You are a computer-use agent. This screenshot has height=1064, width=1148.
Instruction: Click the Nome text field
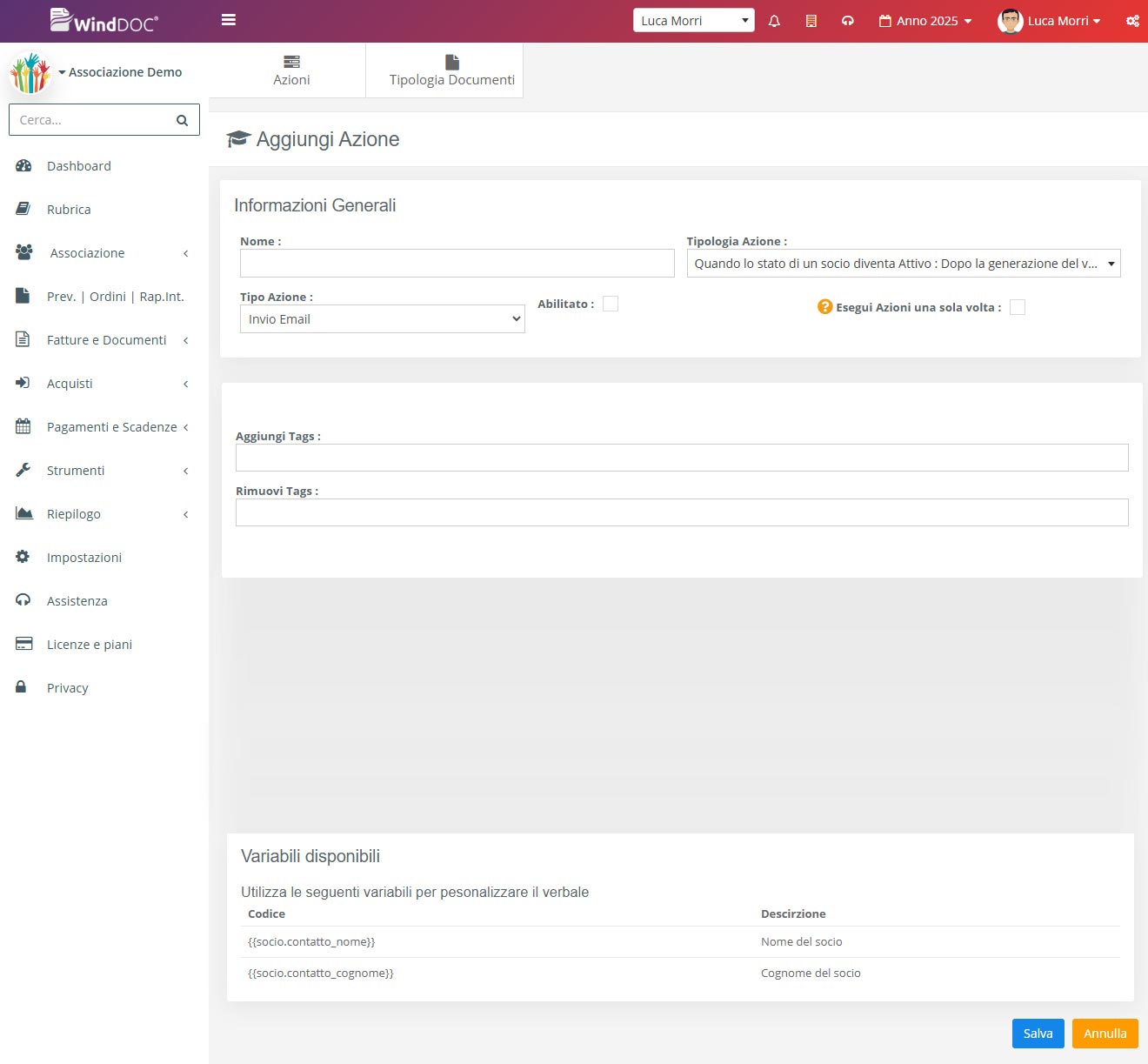457,264
